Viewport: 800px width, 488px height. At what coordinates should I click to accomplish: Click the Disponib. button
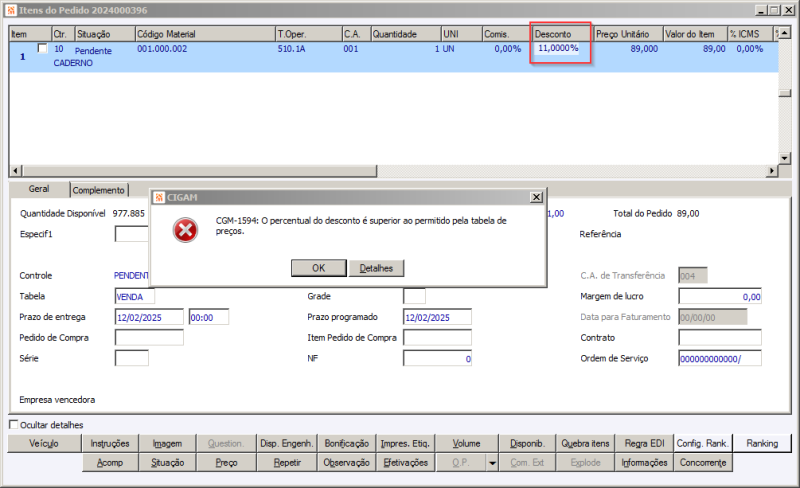click(x=527, y=443)
